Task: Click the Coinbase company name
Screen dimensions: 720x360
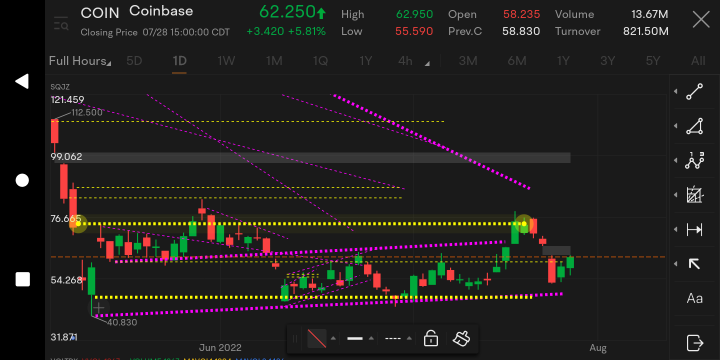Action: (x=161, y=11)
